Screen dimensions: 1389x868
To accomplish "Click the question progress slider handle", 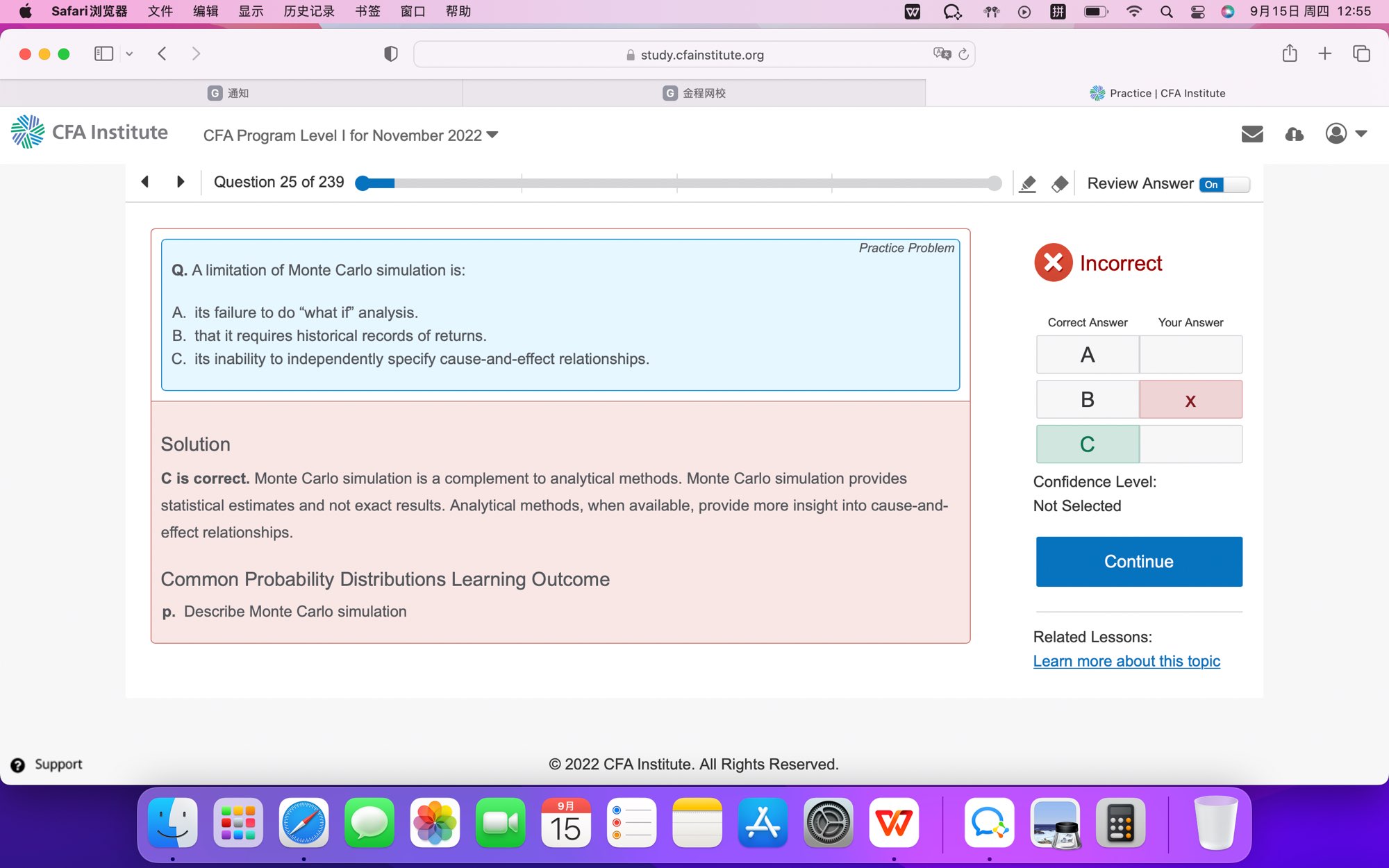I will point(362,183).
